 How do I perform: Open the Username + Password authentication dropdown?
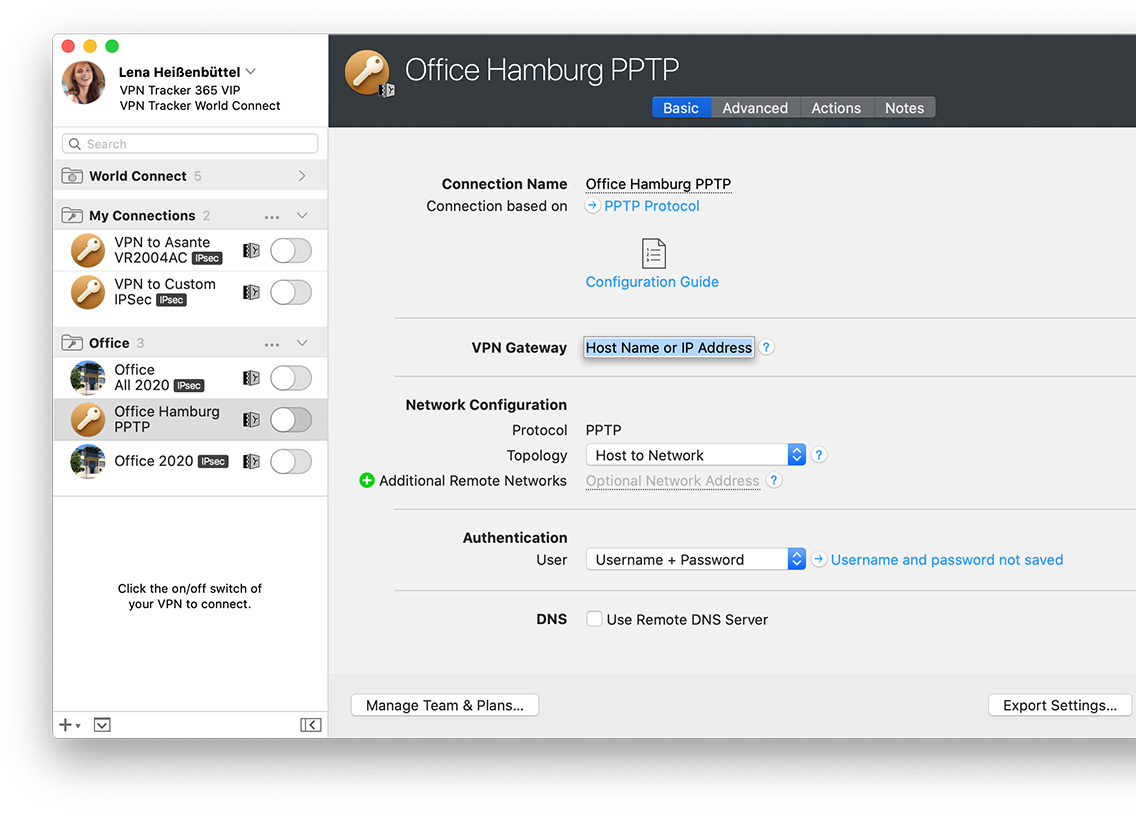pos(695,560)
